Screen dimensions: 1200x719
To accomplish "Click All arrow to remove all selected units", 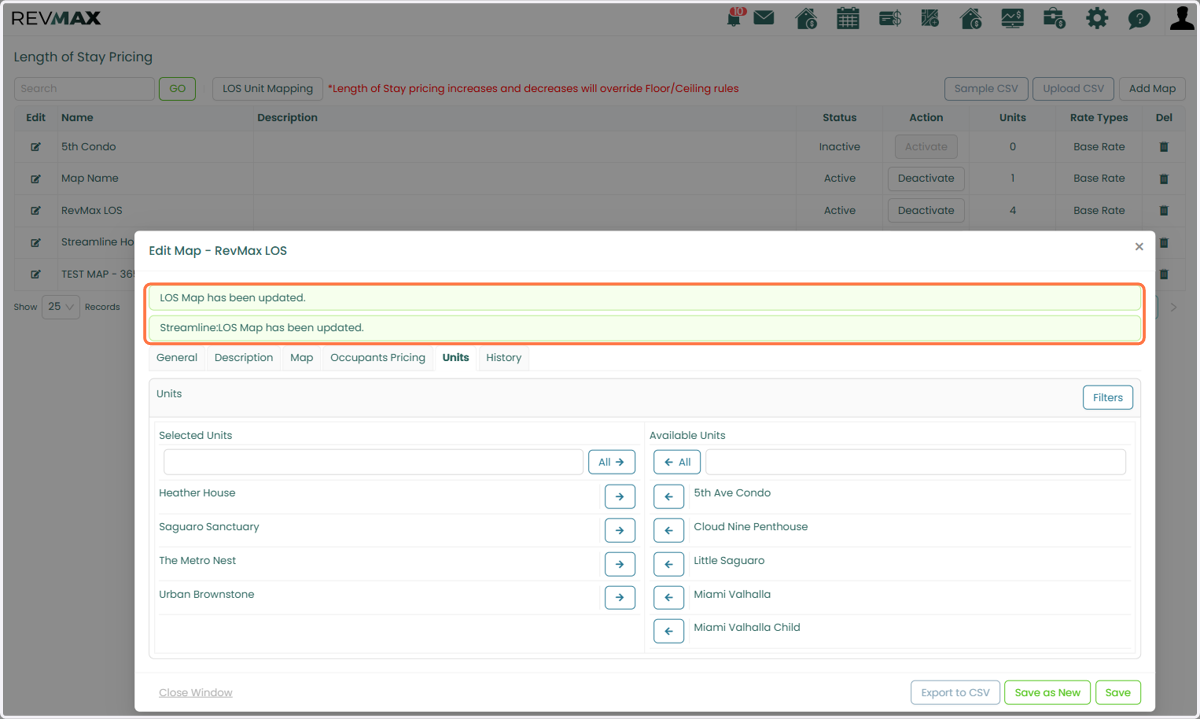I will [x=612, y=462].
